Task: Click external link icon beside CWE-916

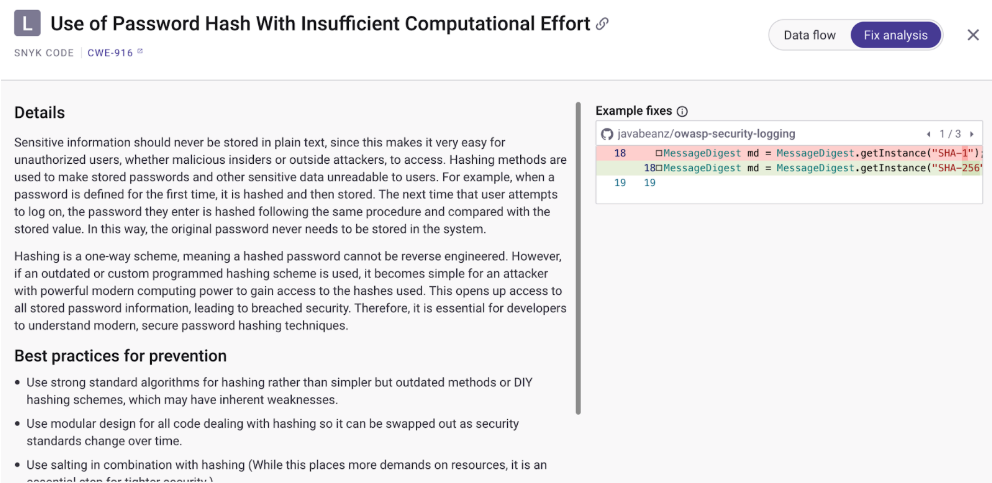Action: click(x=140, y=52)
